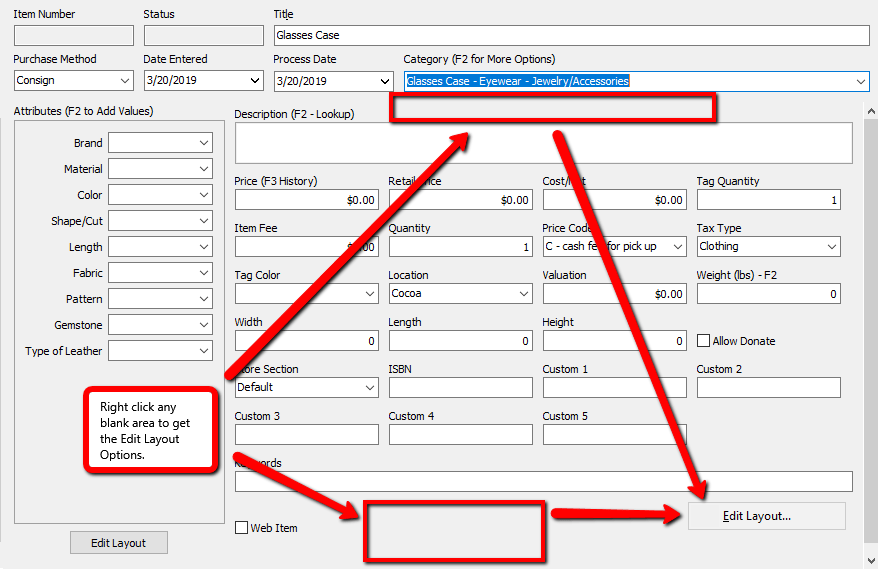
Task: Click the Quantity field
Action: [x=460, y=246]
